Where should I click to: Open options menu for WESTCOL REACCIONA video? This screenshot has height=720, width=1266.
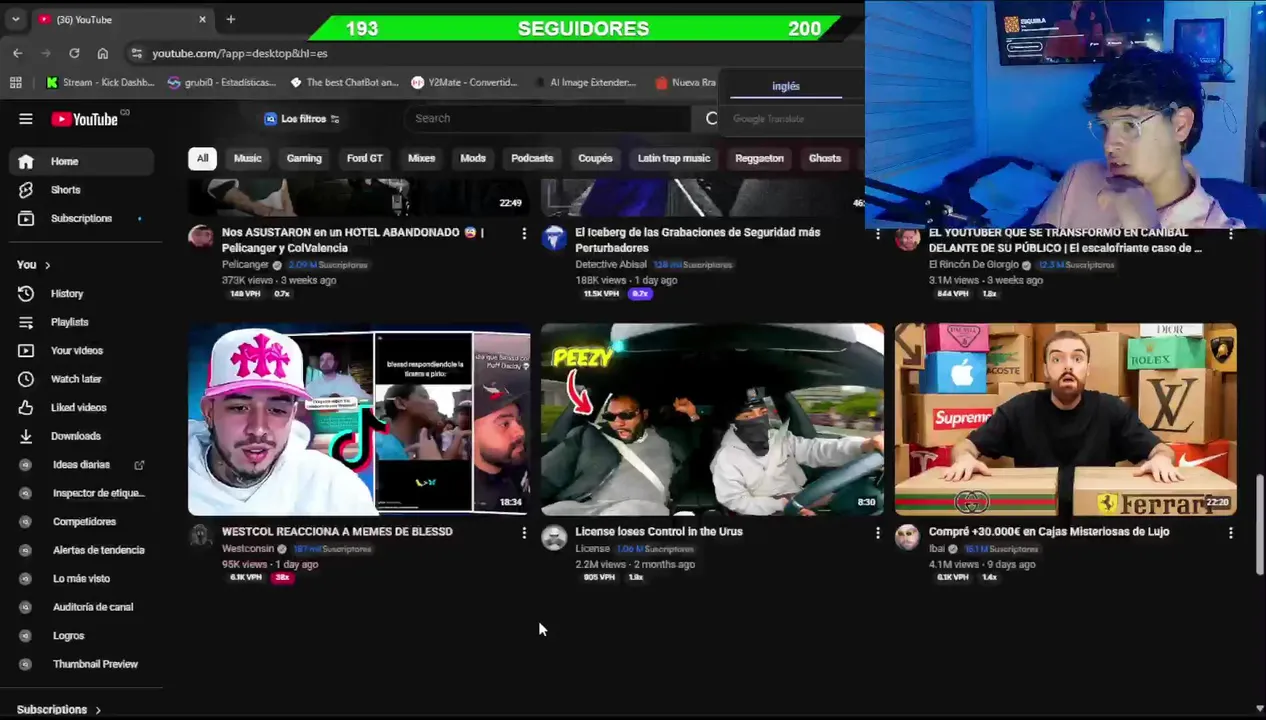coord(524,533)
